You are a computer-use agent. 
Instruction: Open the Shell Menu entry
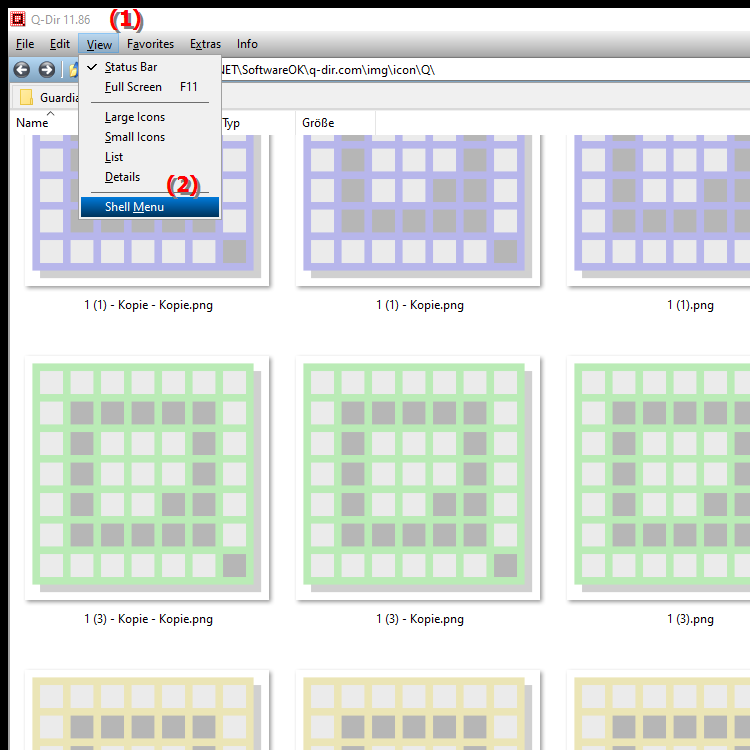click(x=150, y=207)
